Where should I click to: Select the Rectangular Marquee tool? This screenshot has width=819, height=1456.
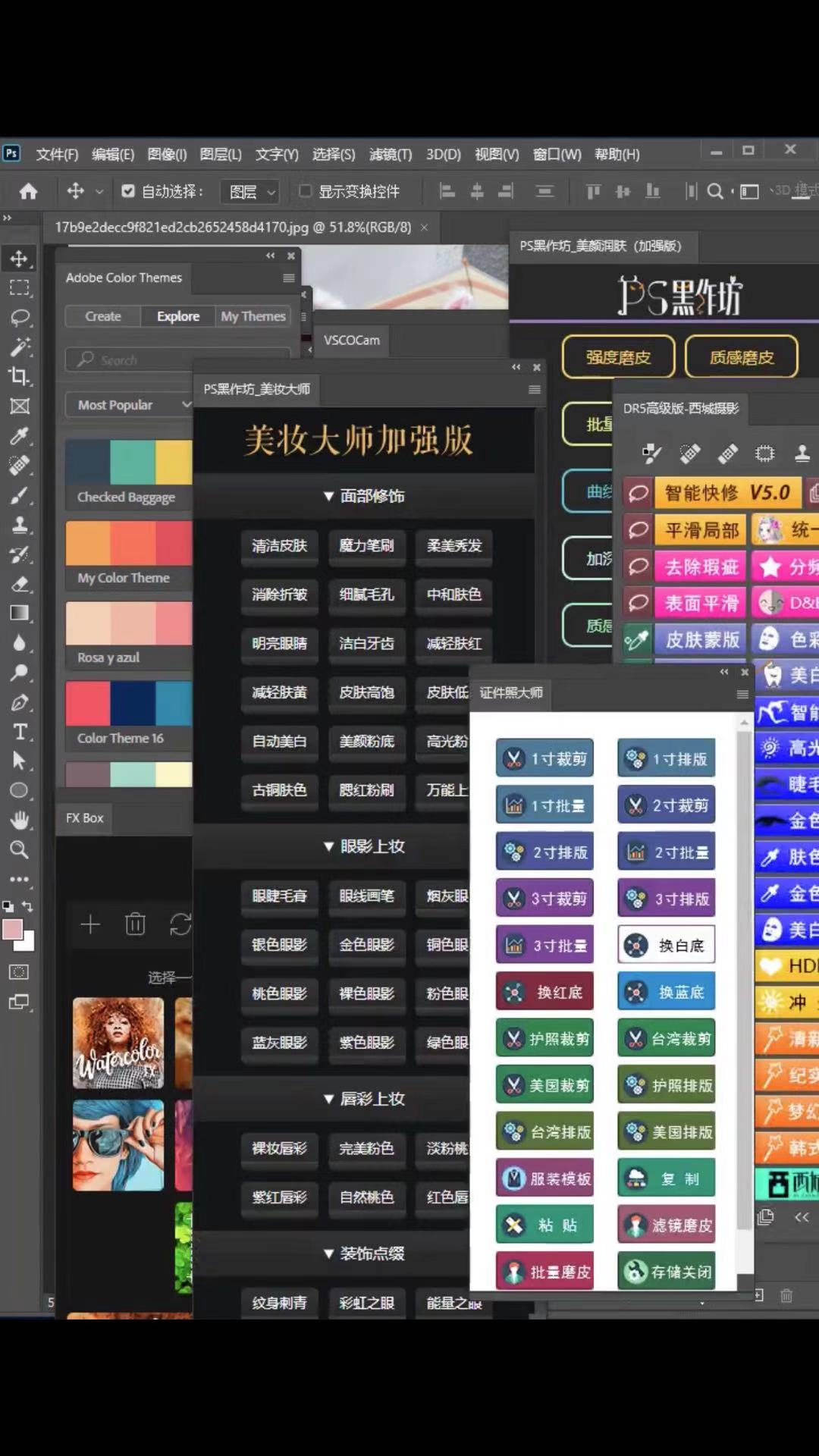pos(20,287)
